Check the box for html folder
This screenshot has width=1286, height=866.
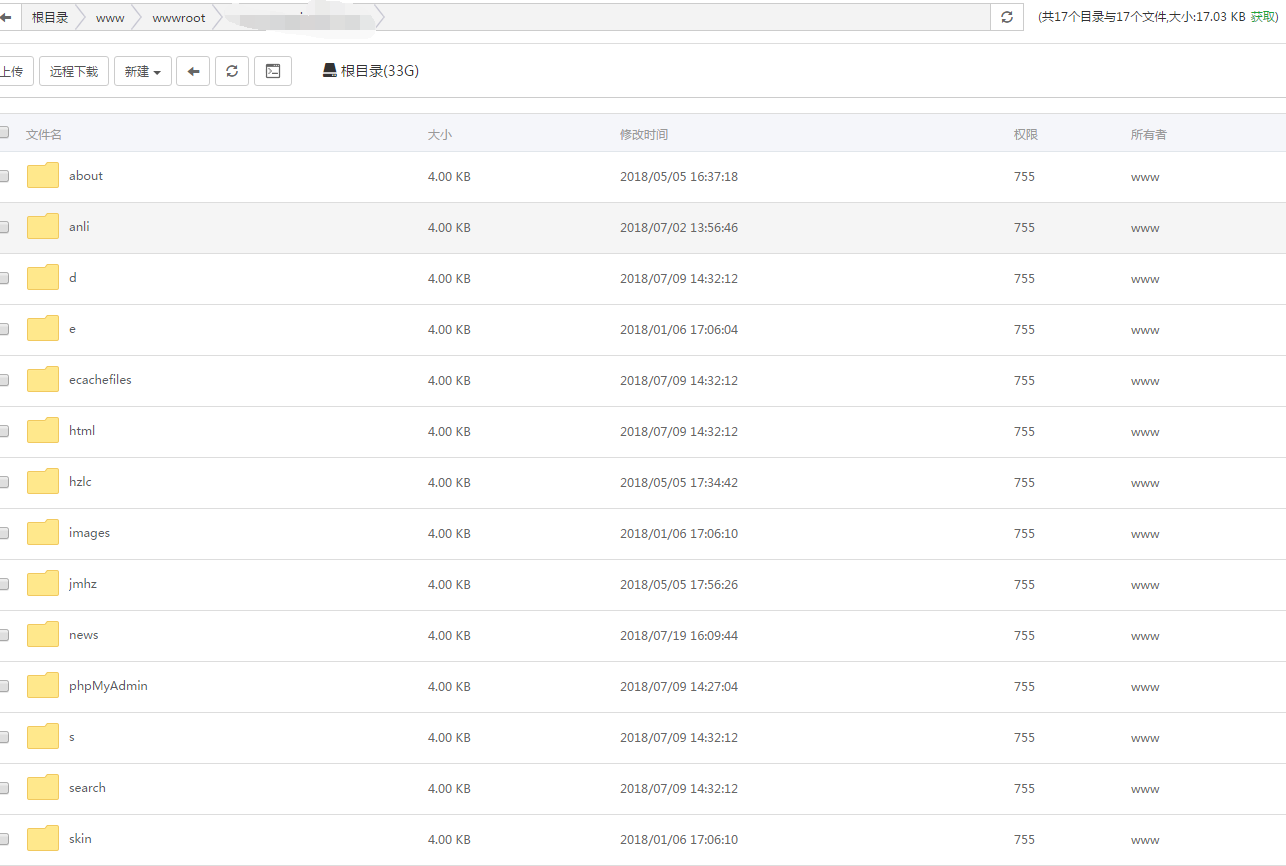[4, 431]
